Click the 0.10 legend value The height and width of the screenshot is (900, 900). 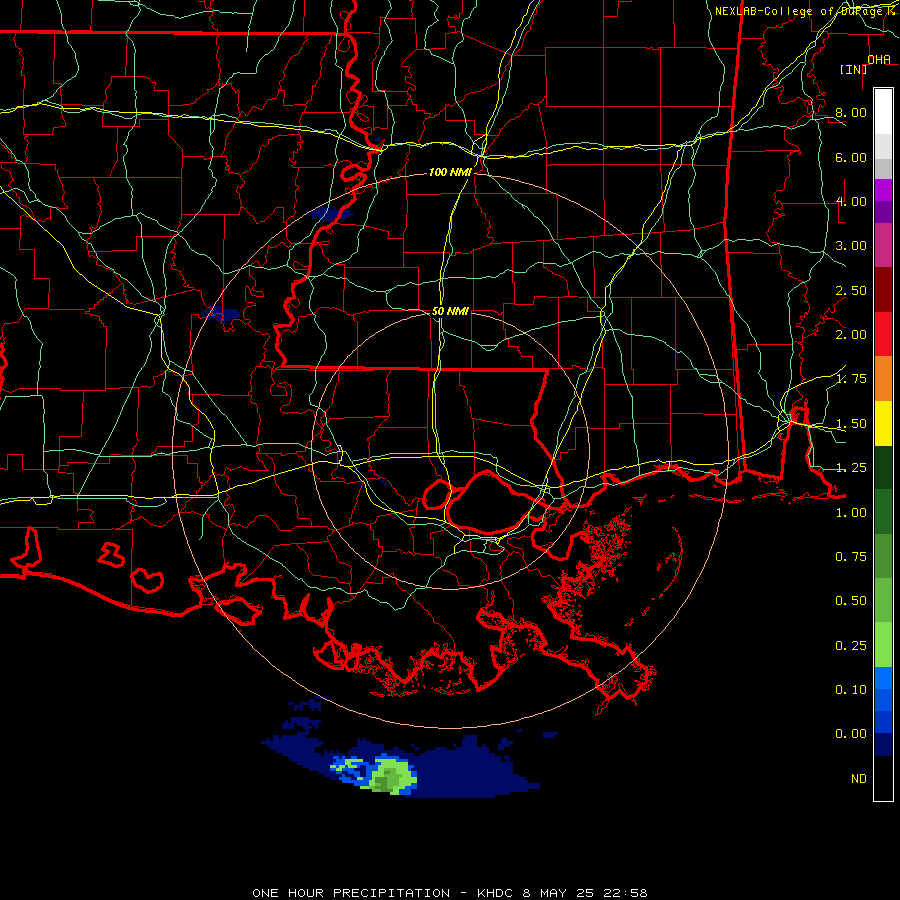(x=851, y=690)
